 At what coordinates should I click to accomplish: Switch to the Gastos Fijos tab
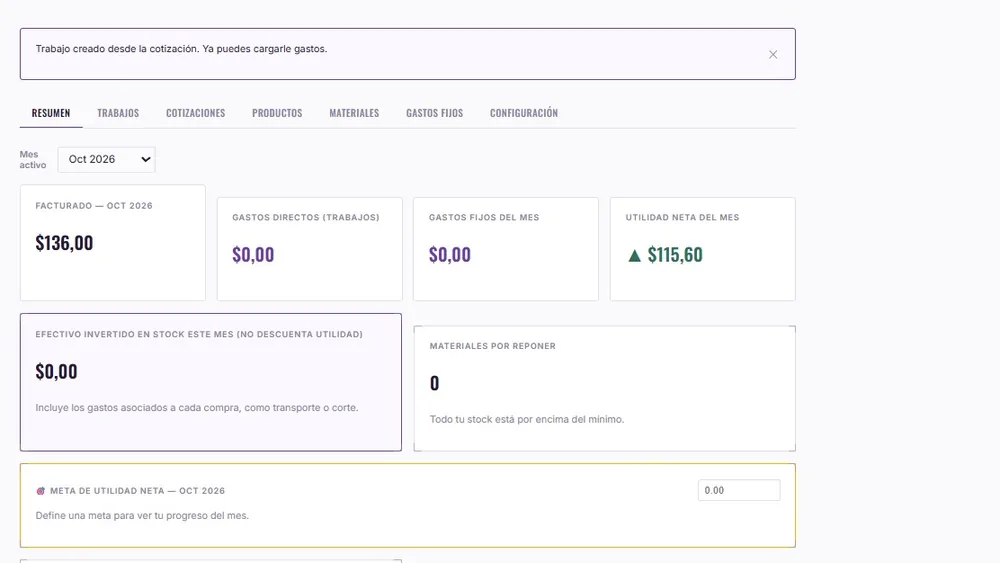(x=434, y=113)
